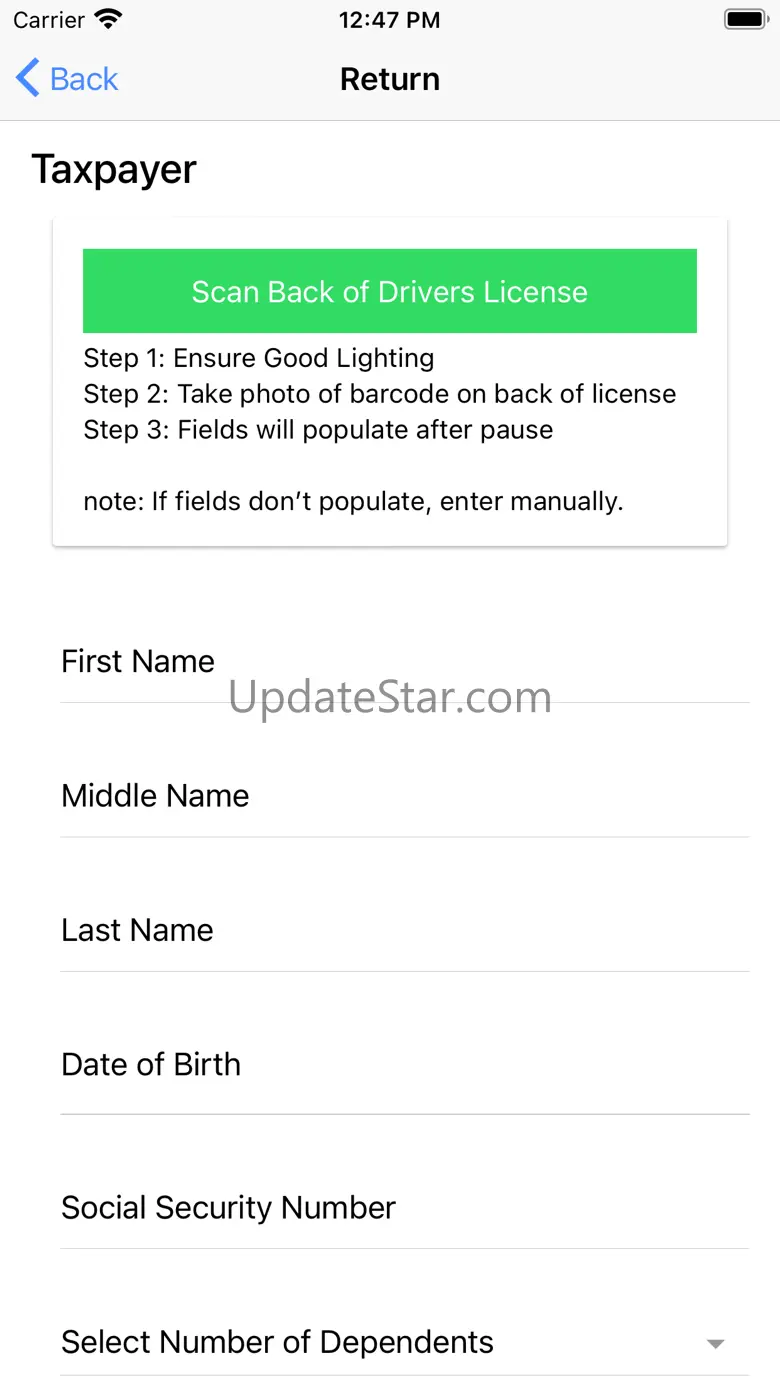Tap the green Scan Back of Drivers License button
The width and height of the screenshot is (780, 1387).
point(389,291)
